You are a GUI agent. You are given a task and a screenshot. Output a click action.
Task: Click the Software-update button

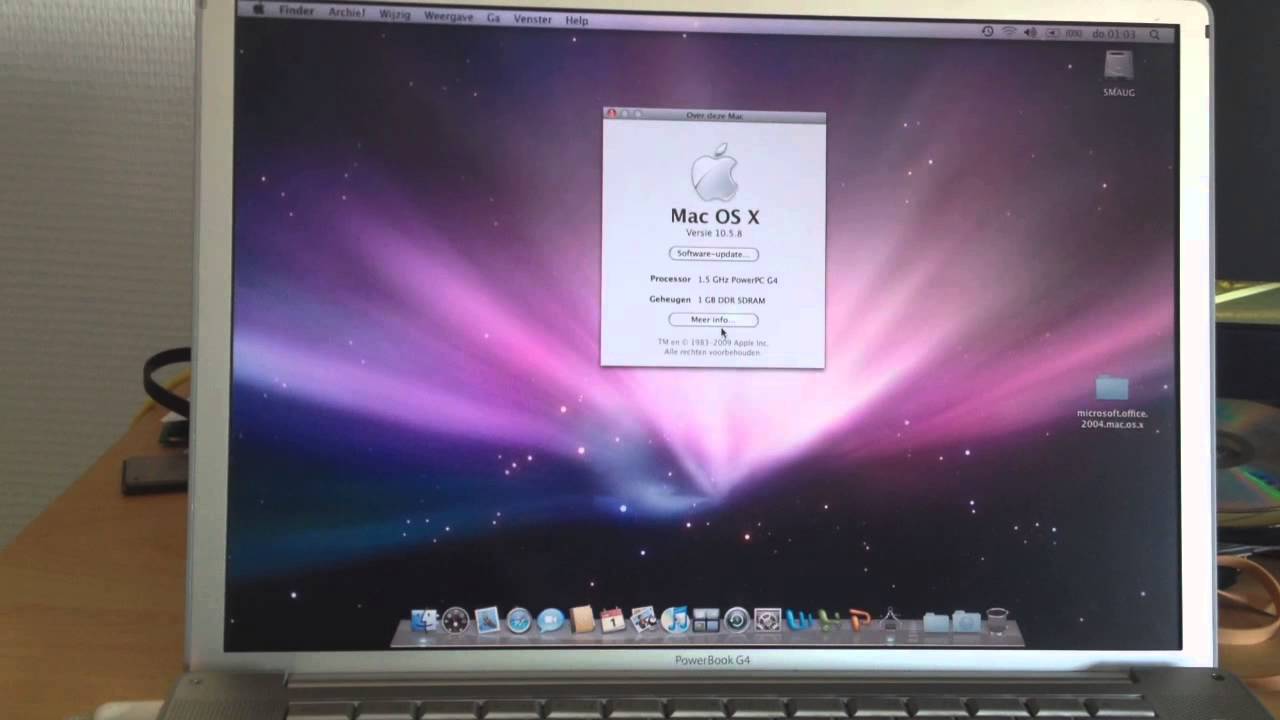click(713, 254)
